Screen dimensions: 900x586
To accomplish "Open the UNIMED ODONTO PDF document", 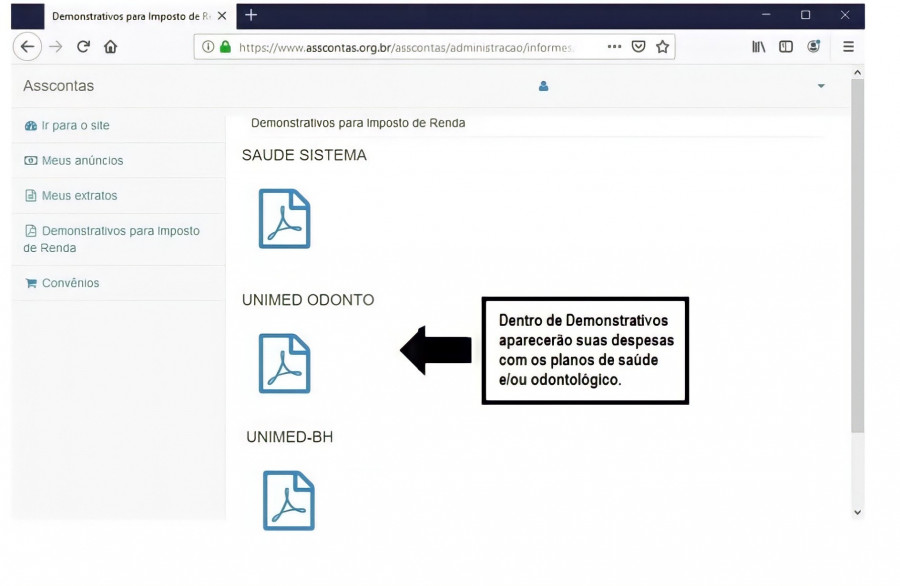I will pos(284,363).
